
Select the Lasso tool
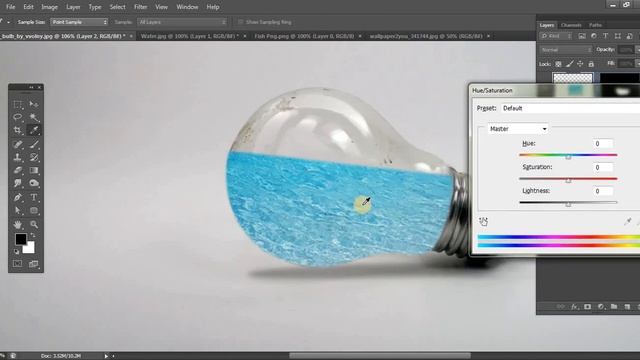[x=18, y=118]
